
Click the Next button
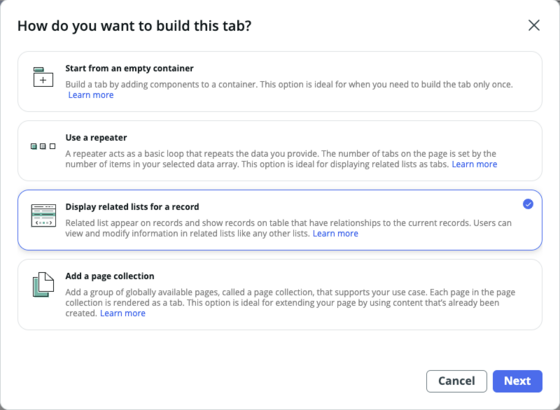click(x=518, y=381)
